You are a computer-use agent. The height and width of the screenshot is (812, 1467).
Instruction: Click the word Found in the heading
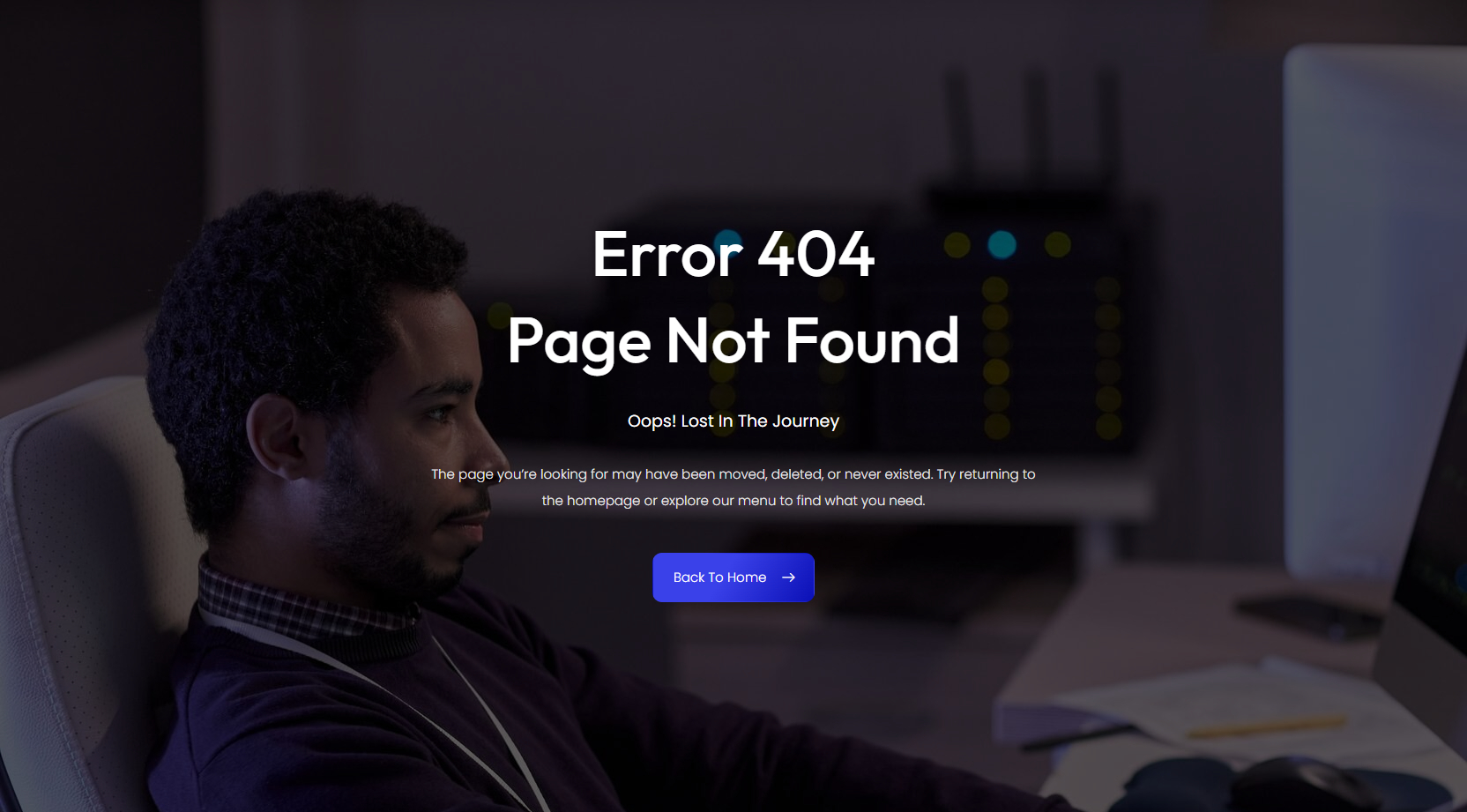coord(872,341)
